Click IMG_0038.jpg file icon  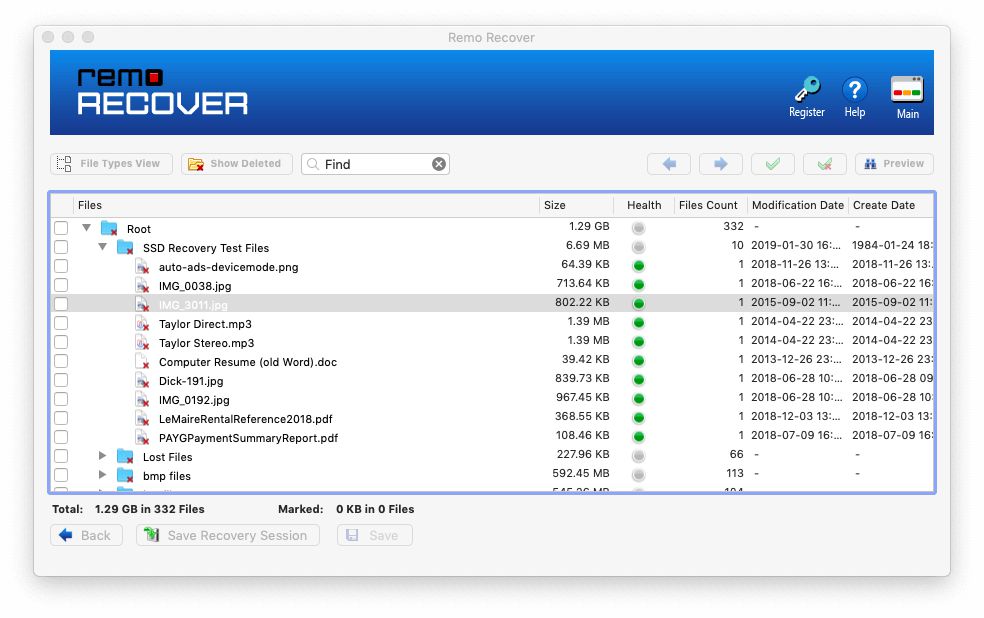coord(142,285)
